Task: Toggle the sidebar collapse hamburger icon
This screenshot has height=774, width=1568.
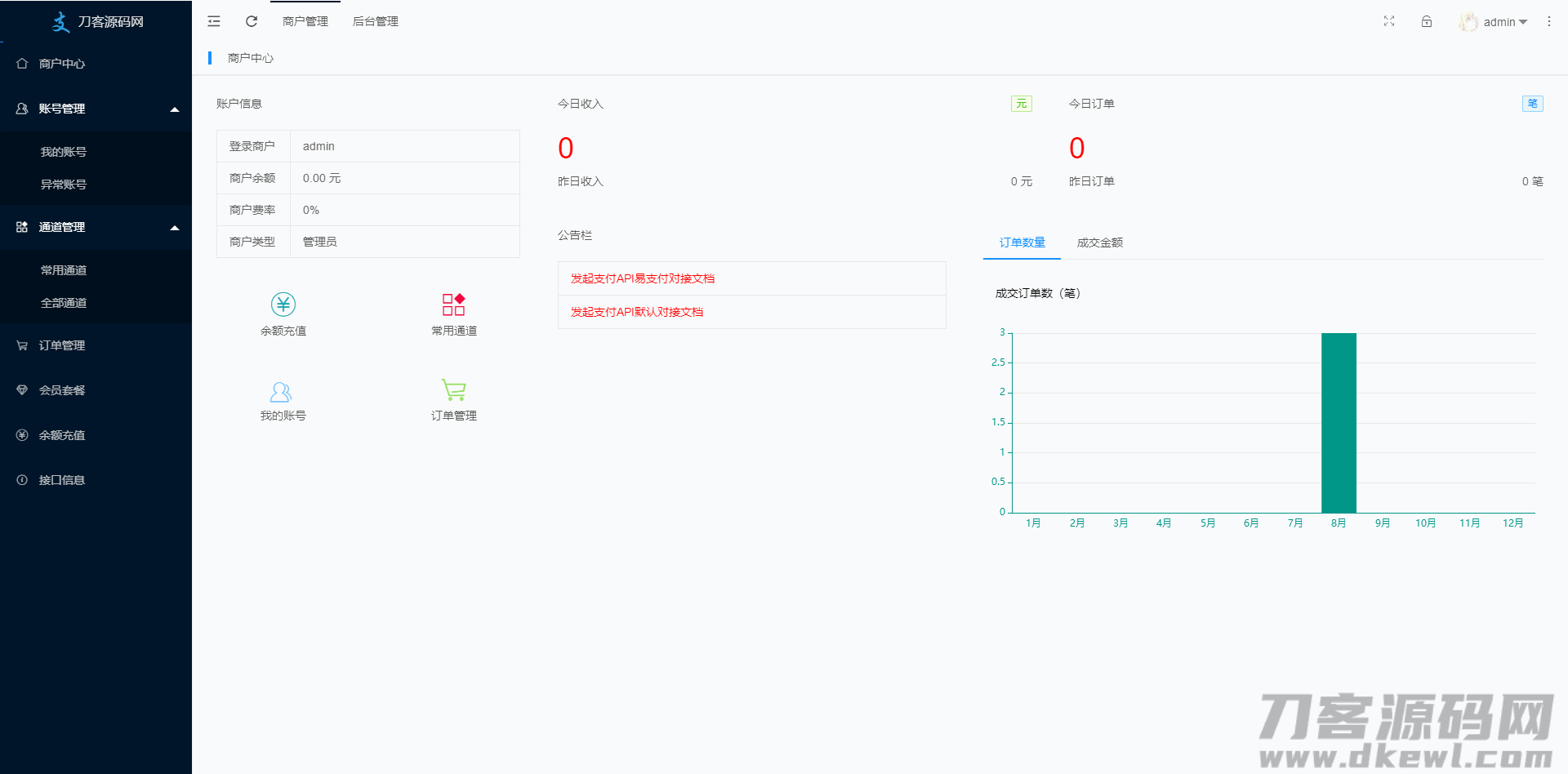Action: click(214, 21)
